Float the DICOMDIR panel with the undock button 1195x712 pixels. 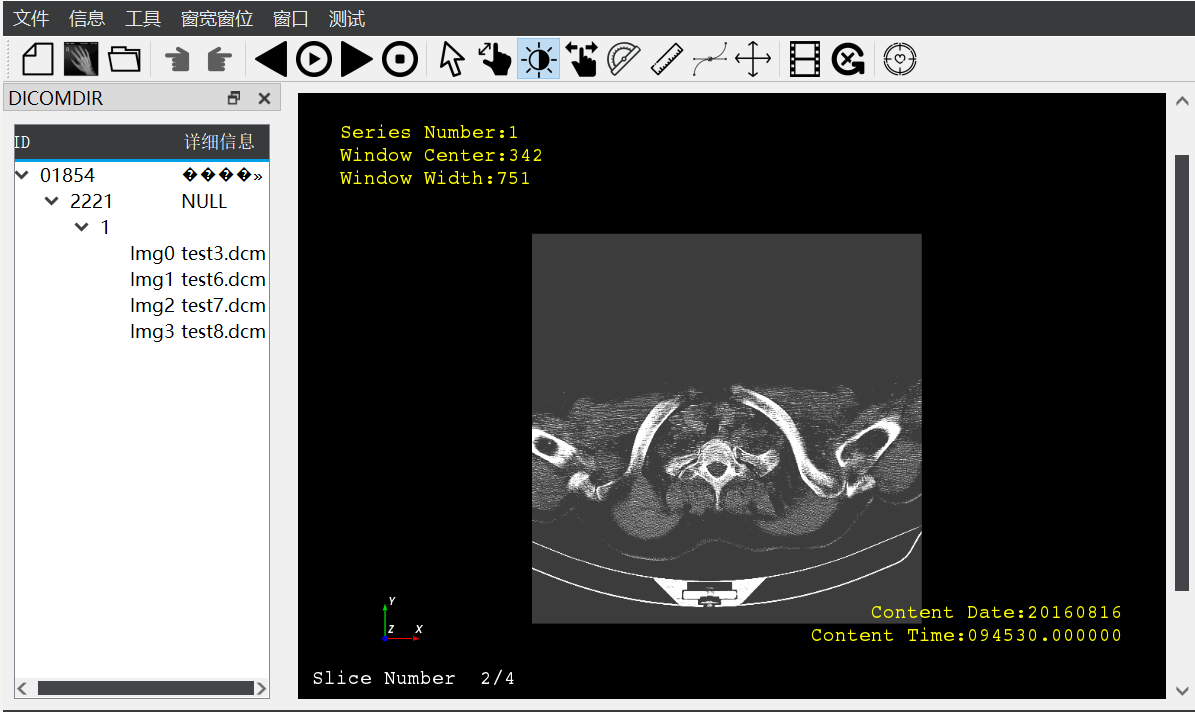tap(233, 97)
